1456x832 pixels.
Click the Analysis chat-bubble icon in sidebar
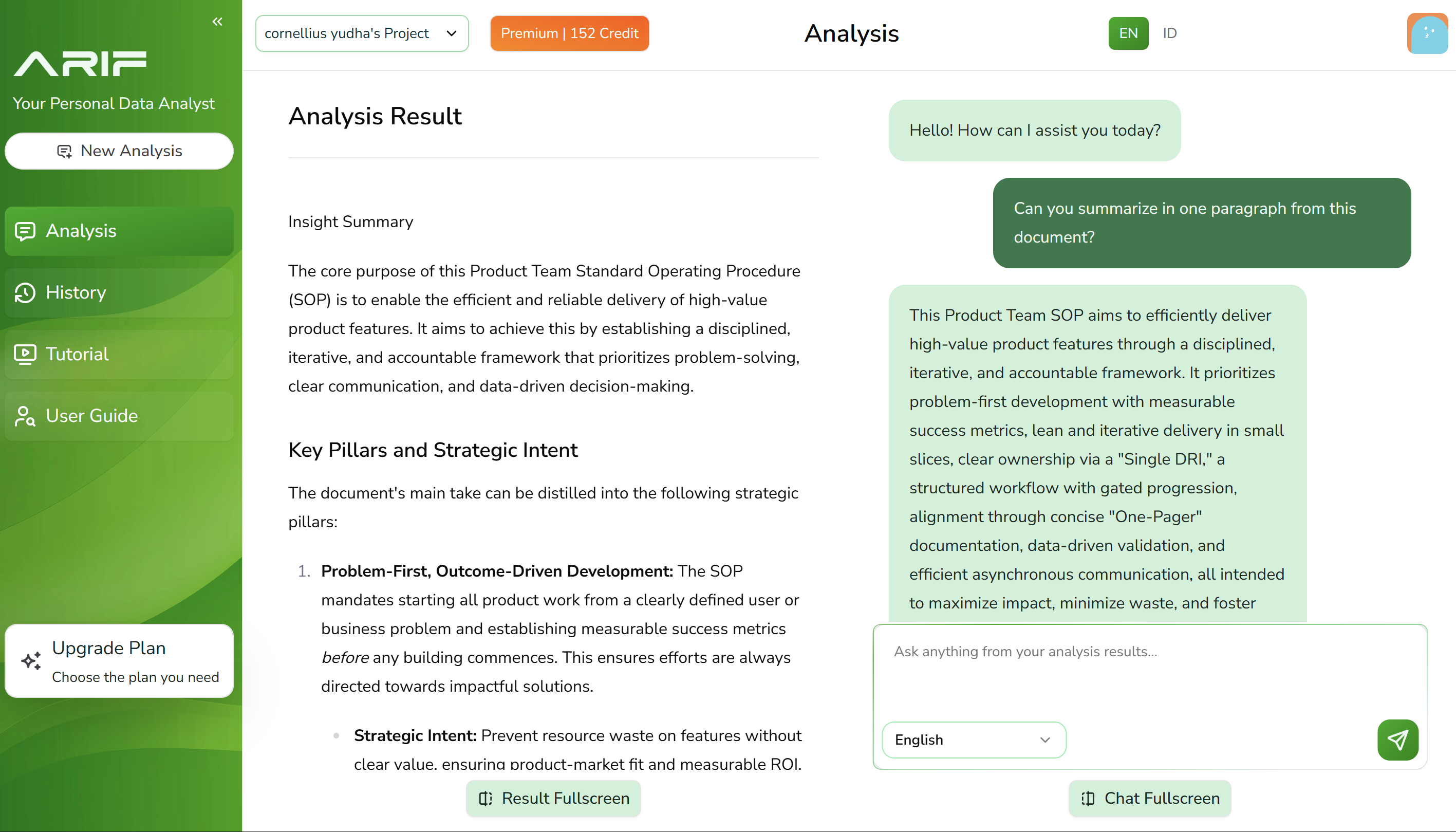pyautogui.click(x=25, y=231)
